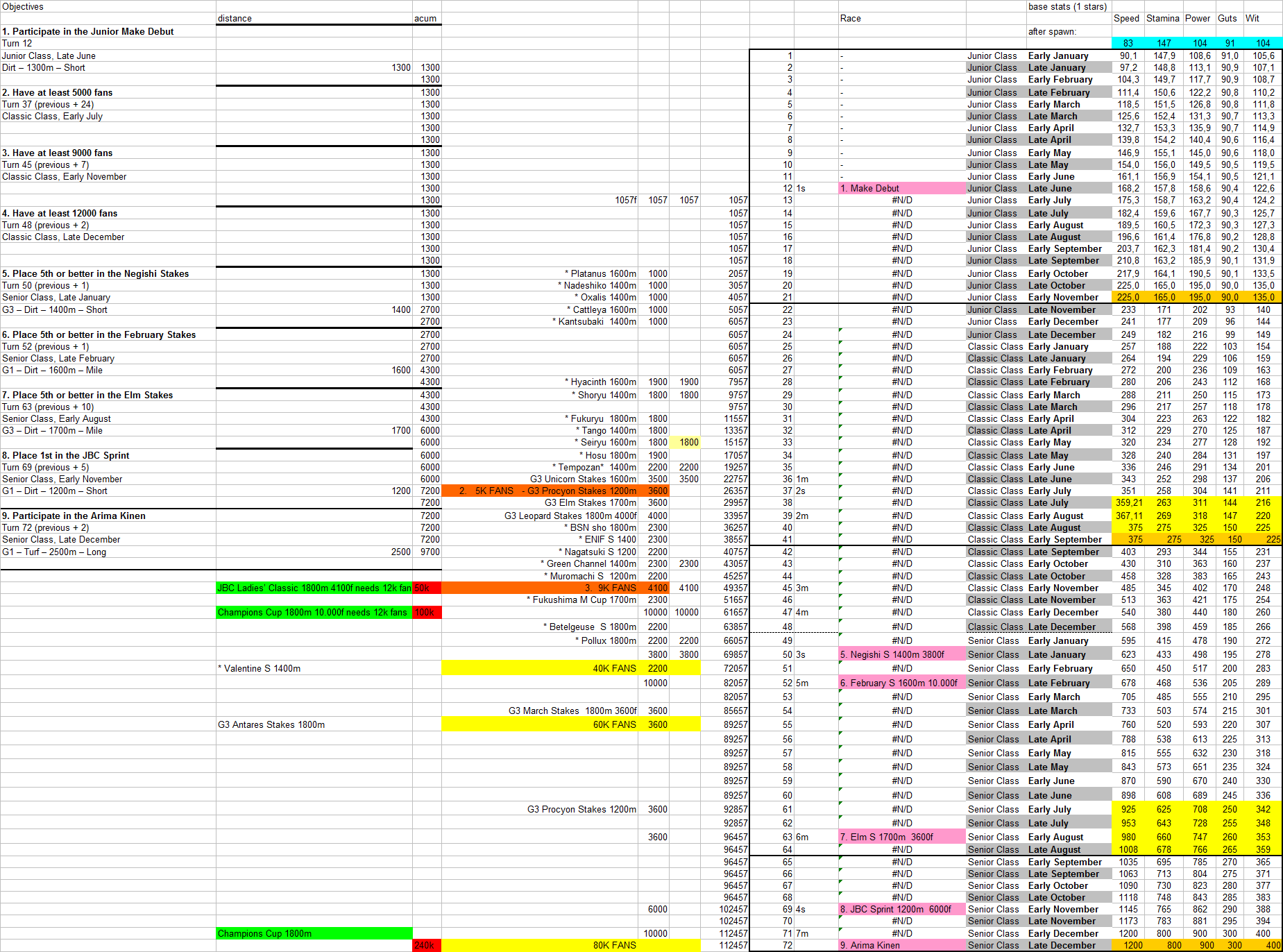Click green 'JBC Ladies' Classic 1800m' cell
Image resolution: width=1283 pixels, height=952 pixels.
click(x=314, y=588)
